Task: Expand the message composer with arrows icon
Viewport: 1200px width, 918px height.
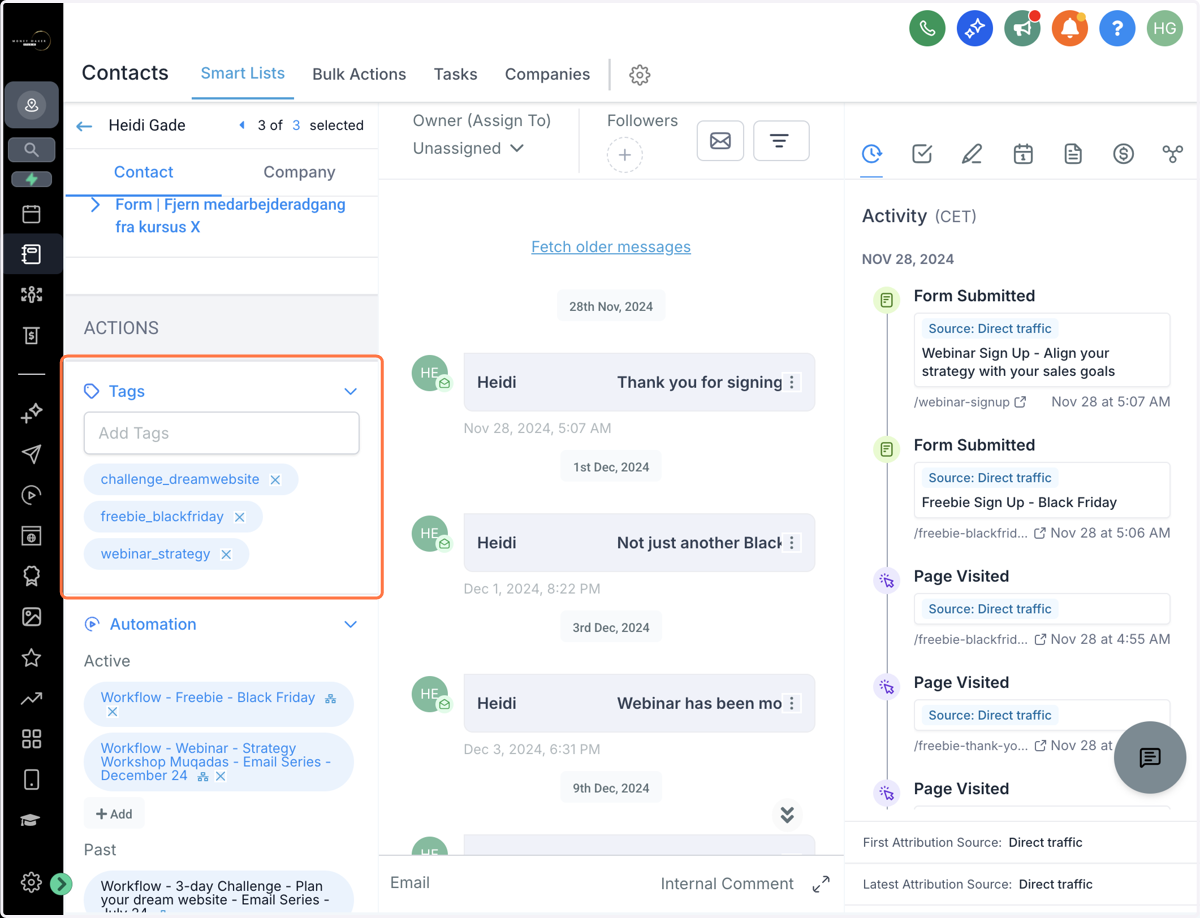Action: [821, 884]
